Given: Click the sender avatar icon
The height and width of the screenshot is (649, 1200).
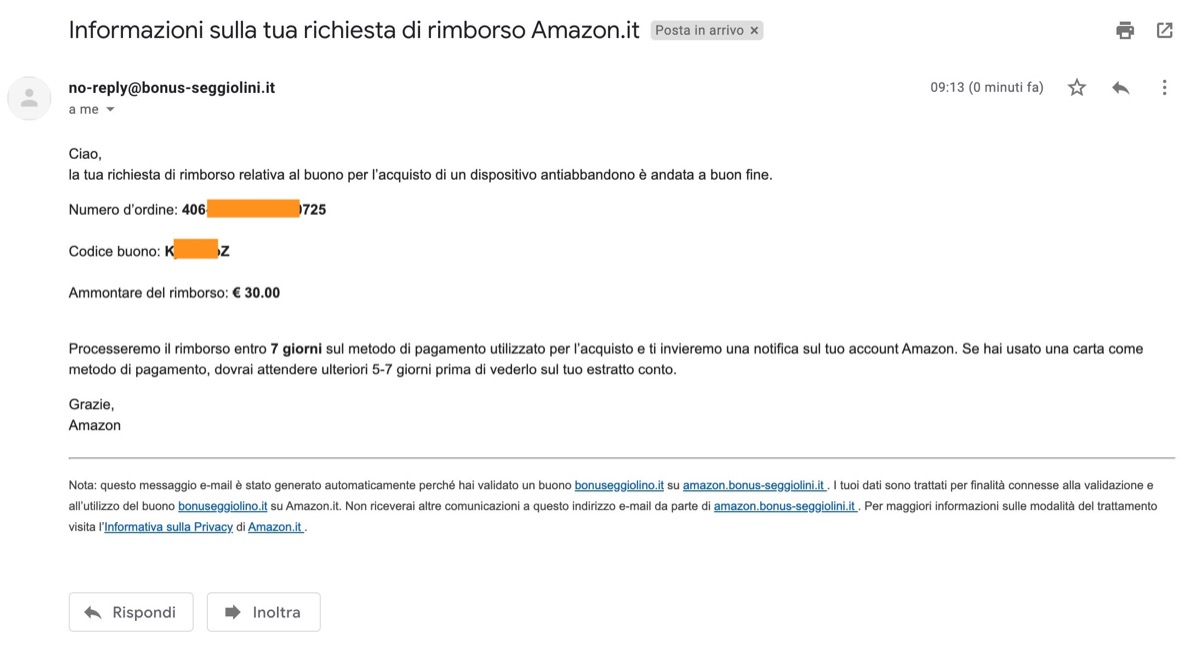Looking at the screenshot, I should 29,98.
